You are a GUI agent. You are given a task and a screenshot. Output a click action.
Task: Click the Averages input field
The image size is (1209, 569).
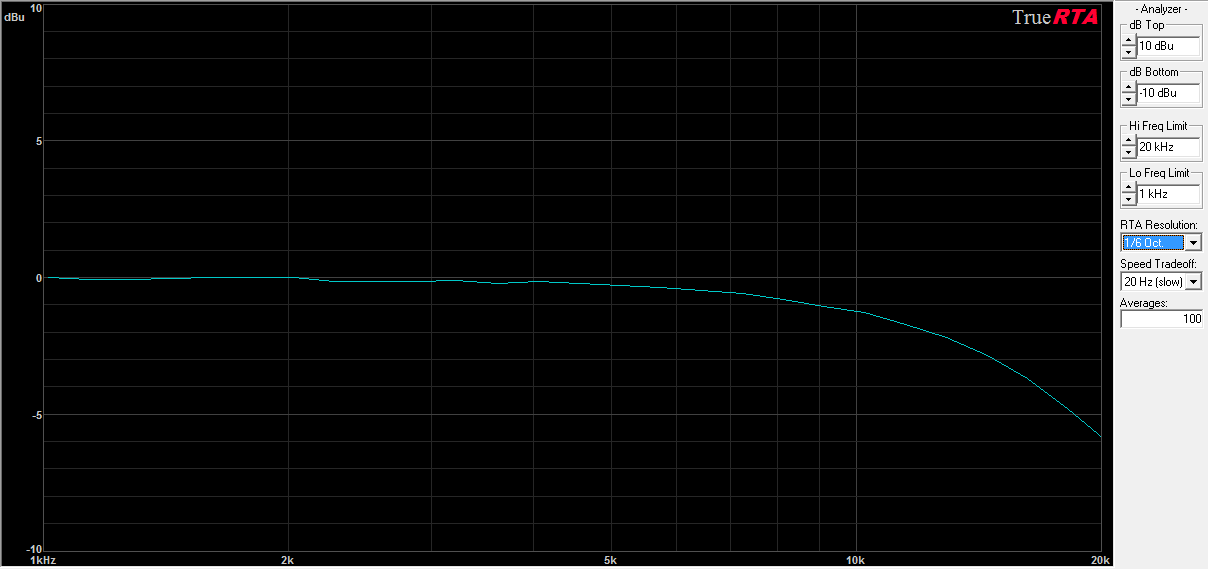click(1161, 319)
